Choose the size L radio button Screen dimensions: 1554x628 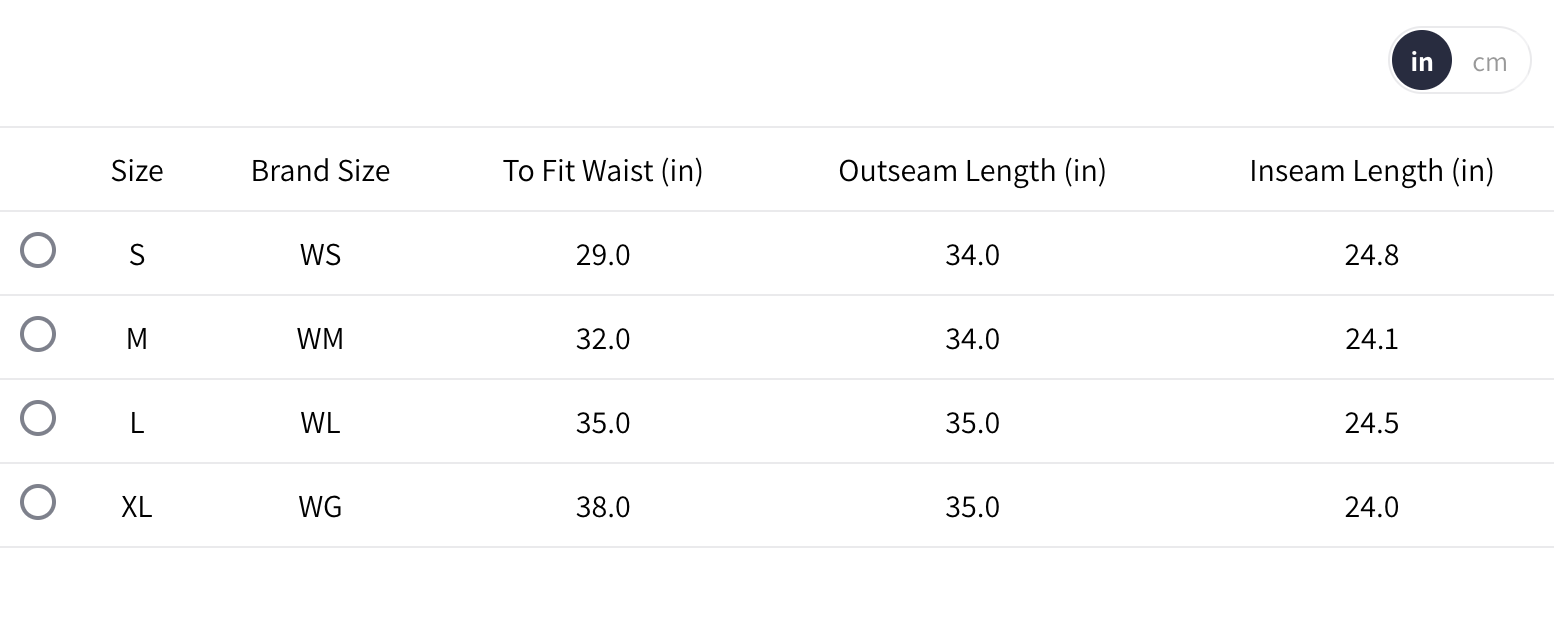pyautogui.click(x=38, y=418)
